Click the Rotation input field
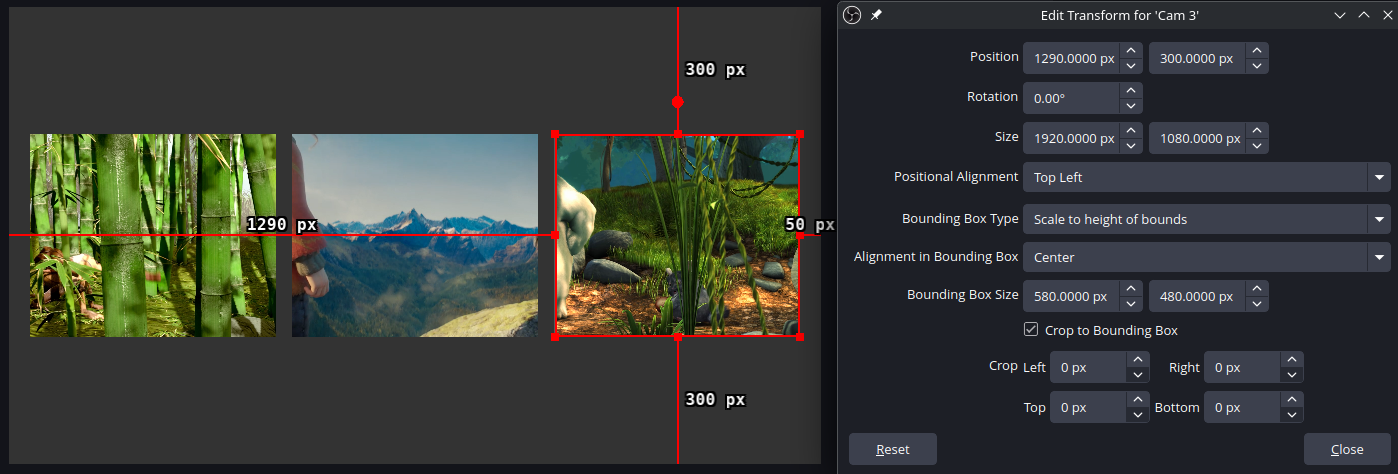This screenshot has width=1398, height=474. click(x=1071, y=98)
